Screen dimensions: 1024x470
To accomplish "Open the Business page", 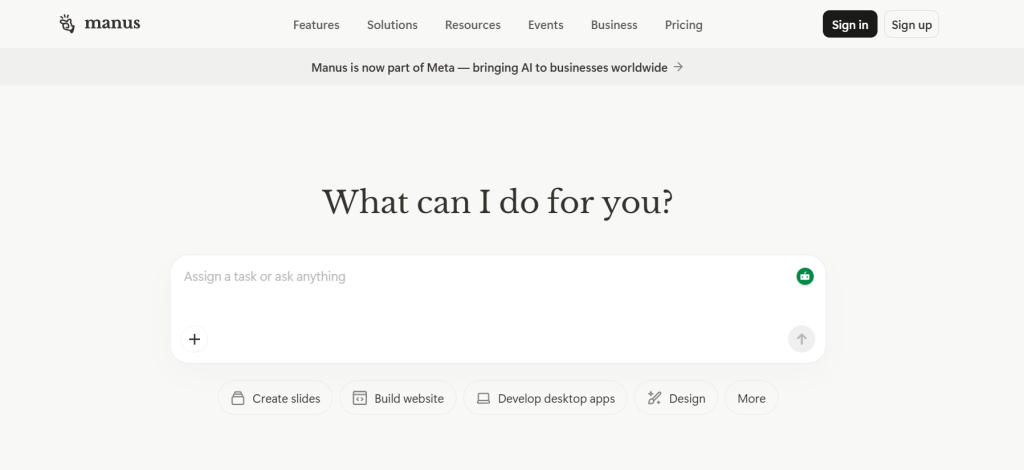I will tap(614, 25).
